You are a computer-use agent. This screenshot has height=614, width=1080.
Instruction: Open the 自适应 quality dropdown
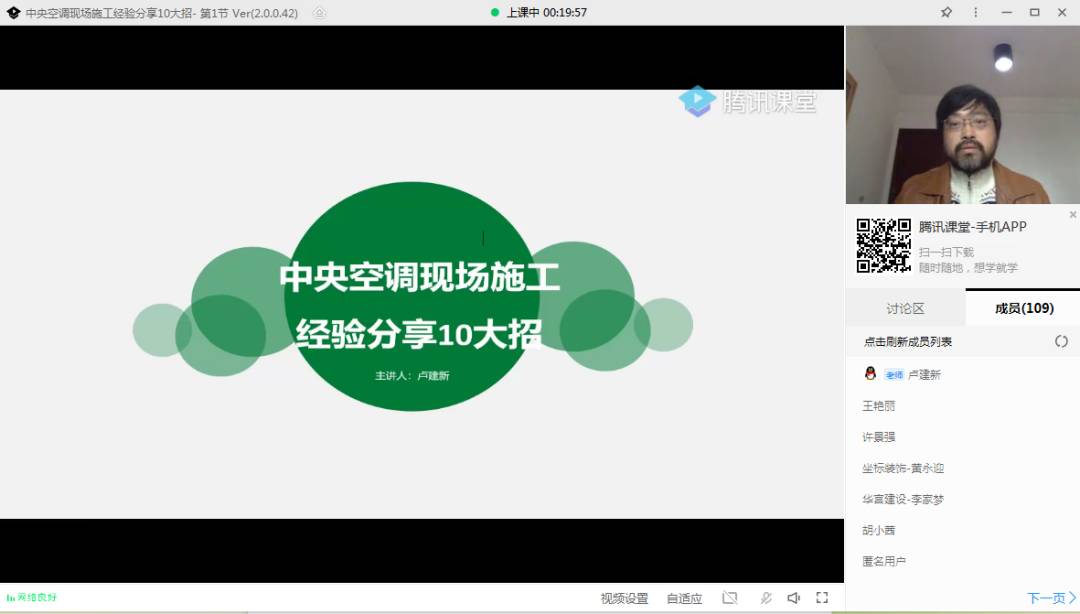click(684, 597)
